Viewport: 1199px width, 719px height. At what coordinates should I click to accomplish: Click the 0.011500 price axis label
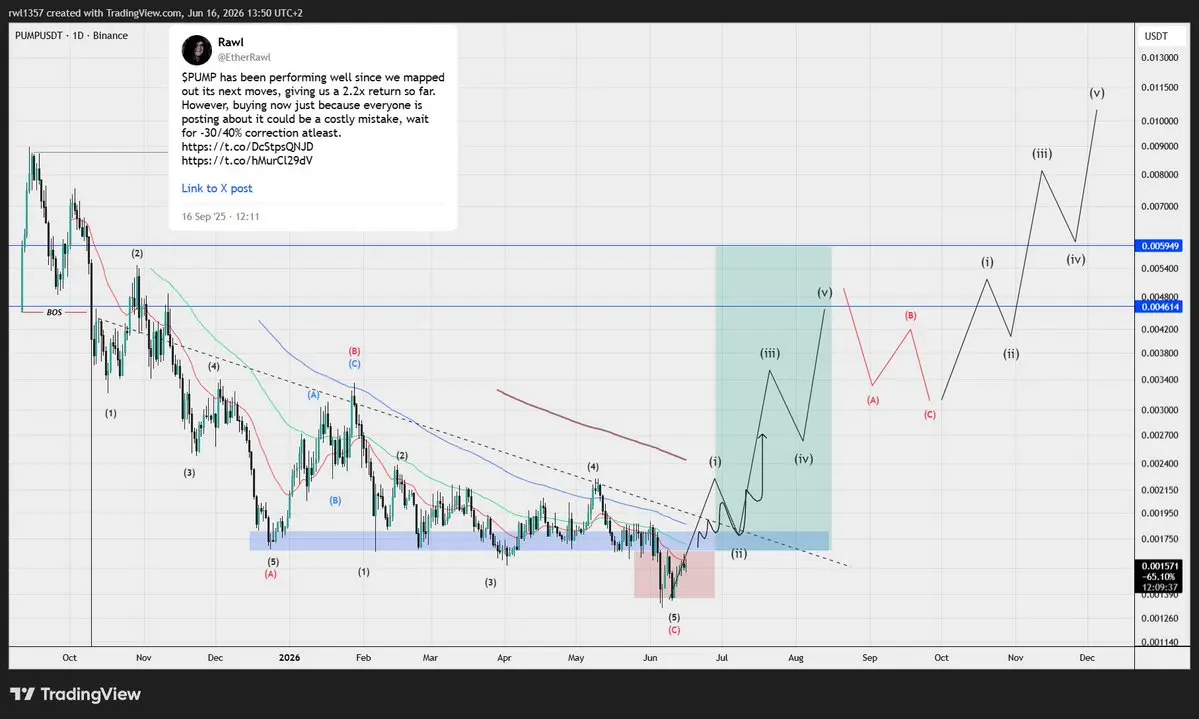click(1159, 88)
